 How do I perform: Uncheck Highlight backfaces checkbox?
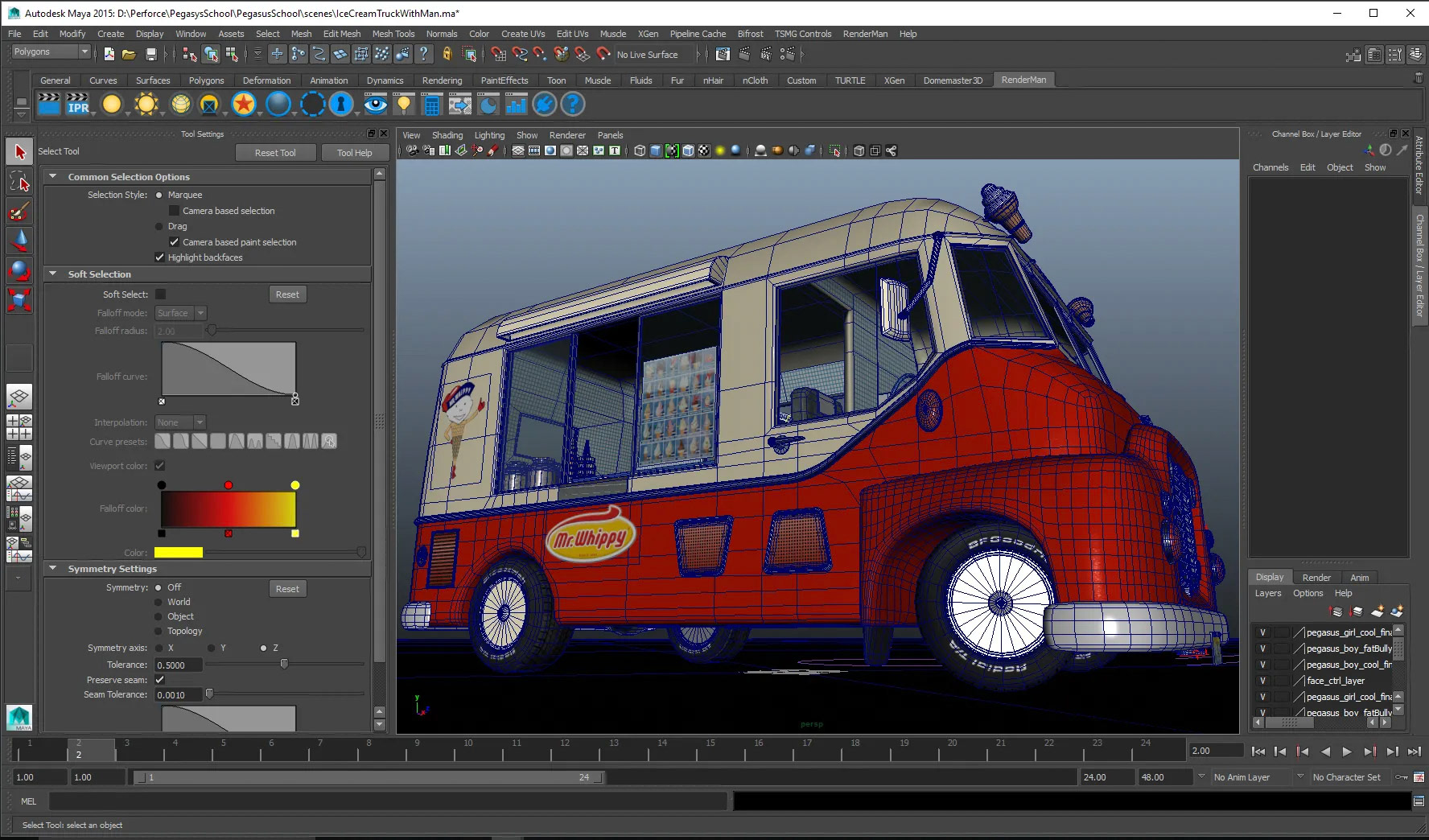[159, 257]
